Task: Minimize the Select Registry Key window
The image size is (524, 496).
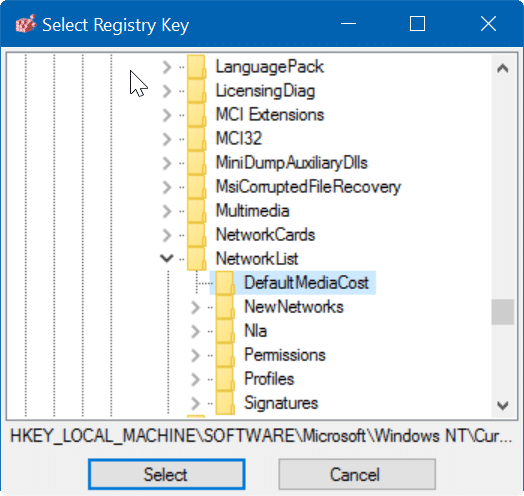Action: (x=348, y=24)
